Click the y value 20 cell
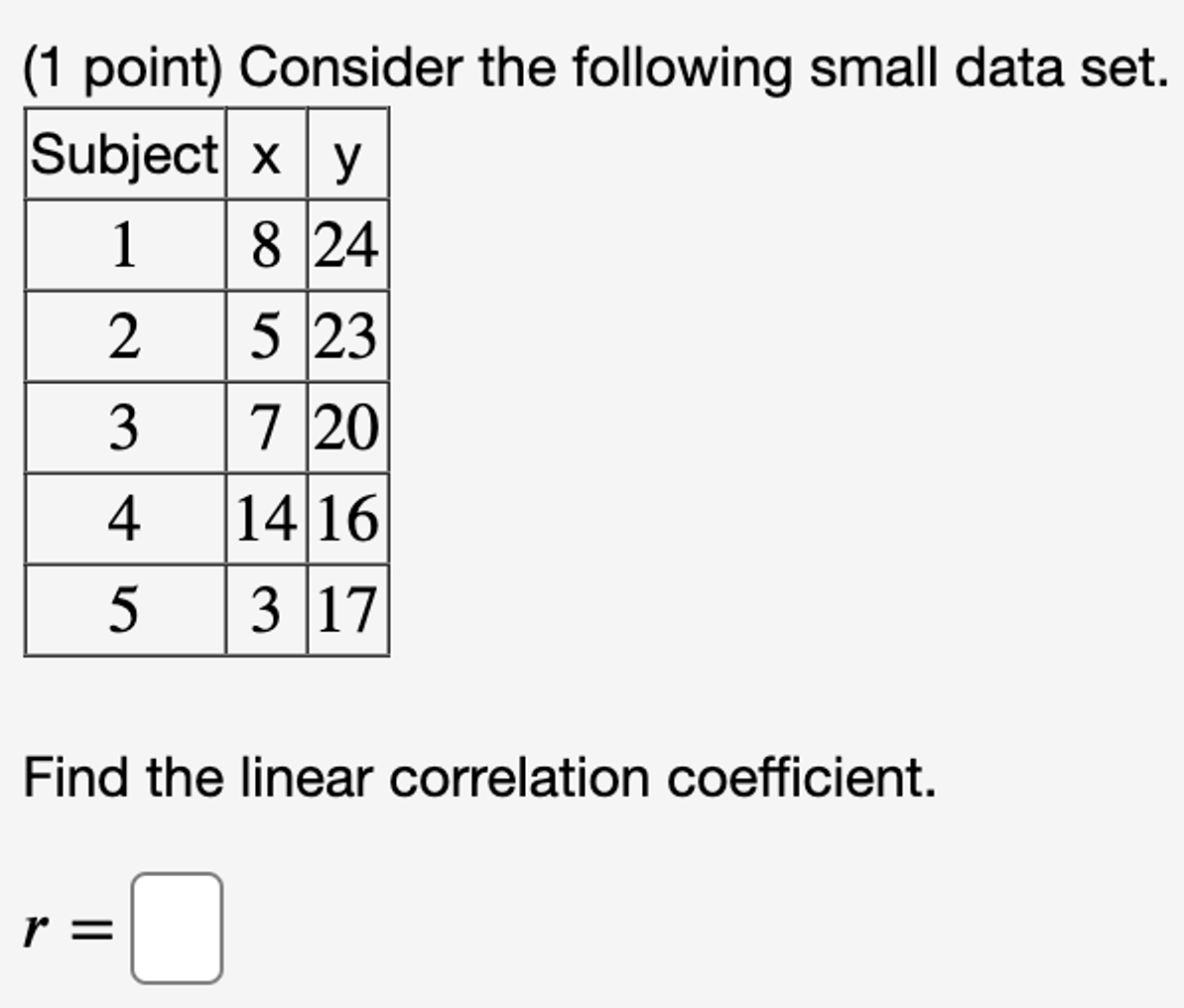 347,425
